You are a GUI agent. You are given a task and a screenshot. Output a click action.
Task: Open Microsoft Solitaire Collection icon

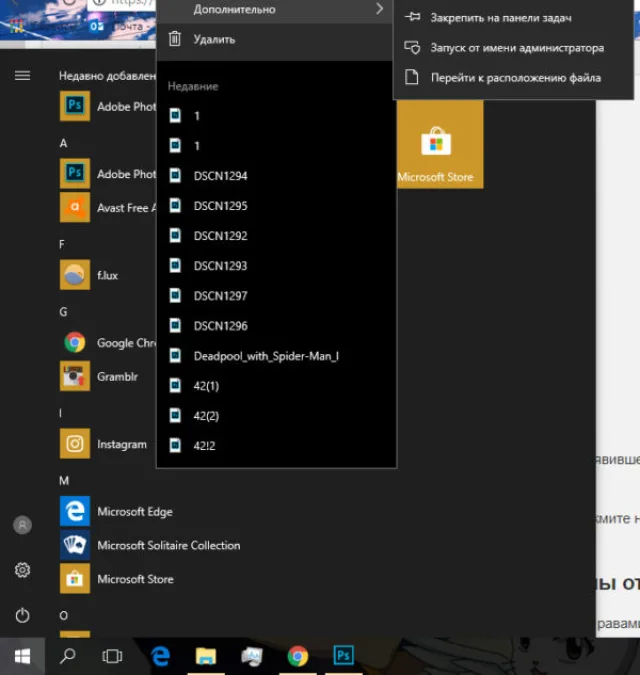[75, 545]
